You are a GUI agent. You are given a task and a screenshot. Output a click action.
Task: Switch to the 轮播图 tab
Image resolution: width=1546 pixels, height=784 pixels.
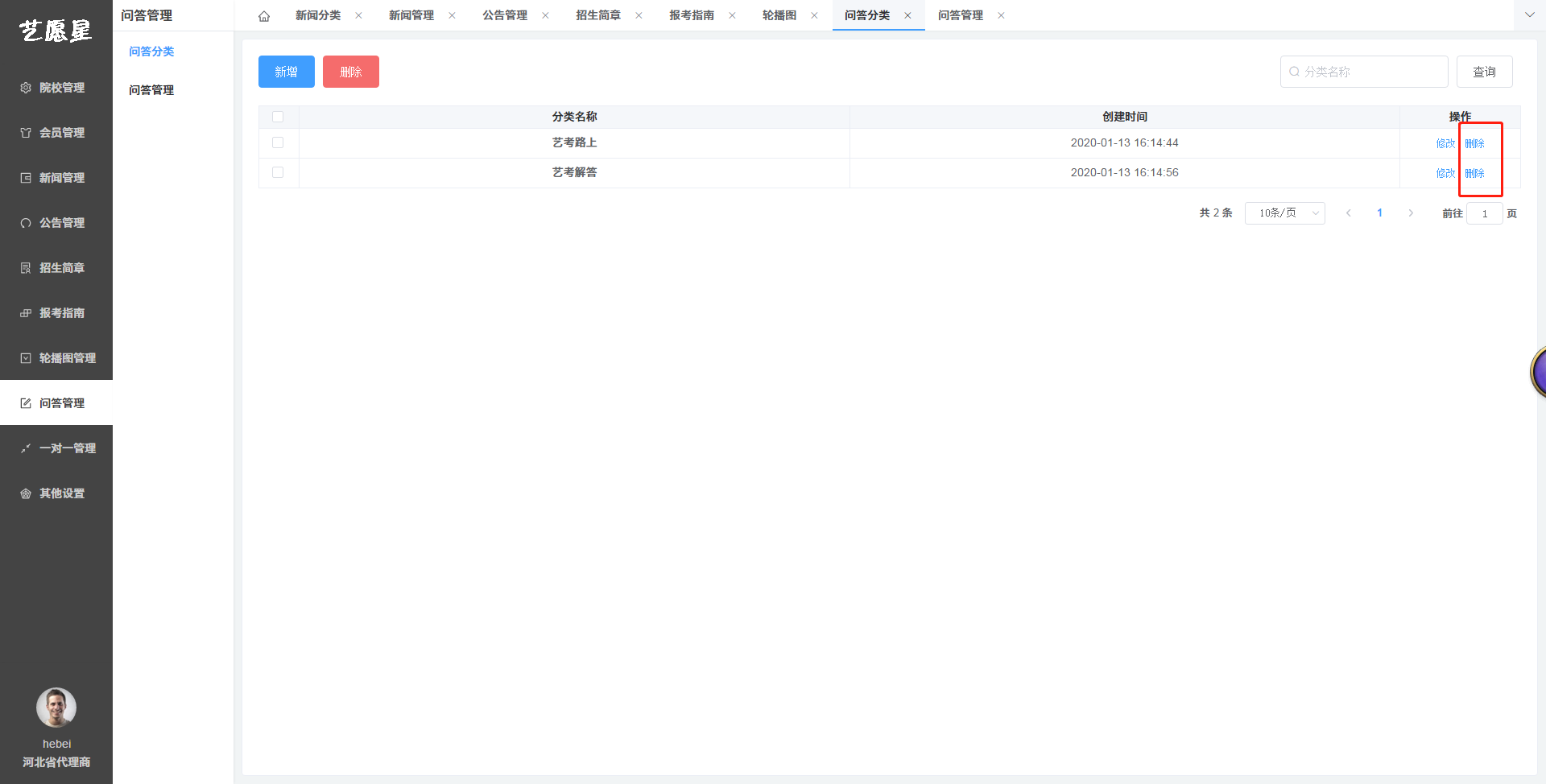point(779,15)
